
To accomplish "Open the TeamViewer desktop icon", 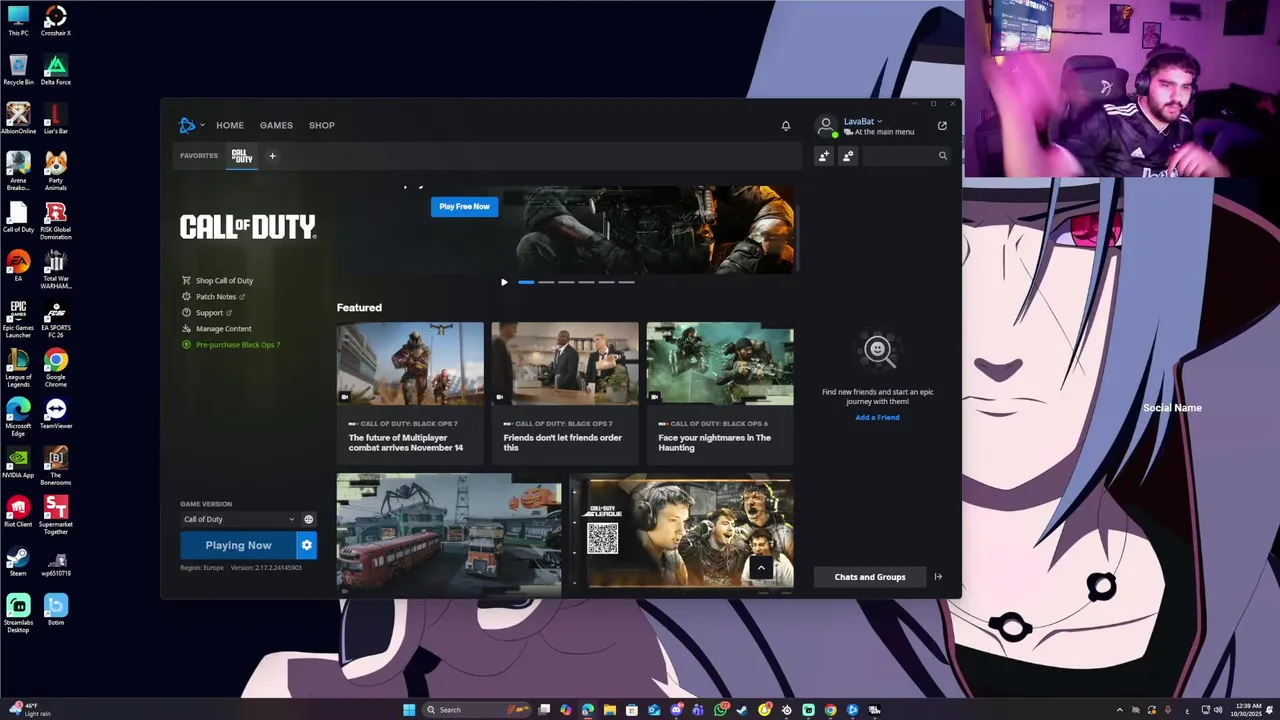I will tap(56, 412).
